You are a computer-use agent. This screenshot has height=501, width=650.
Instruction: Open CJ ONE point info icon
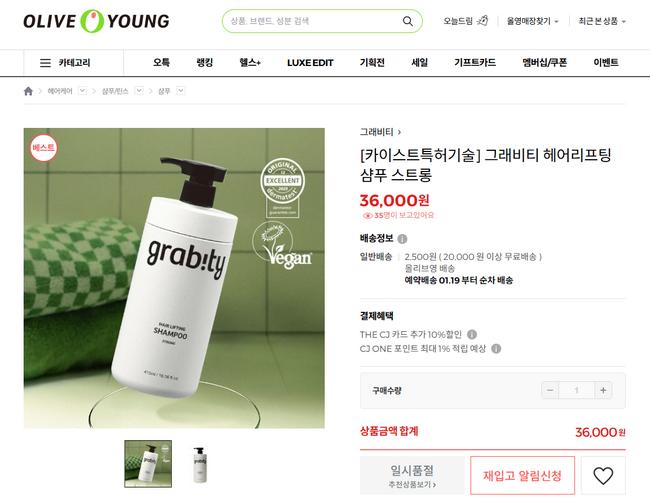click(496, 349)
